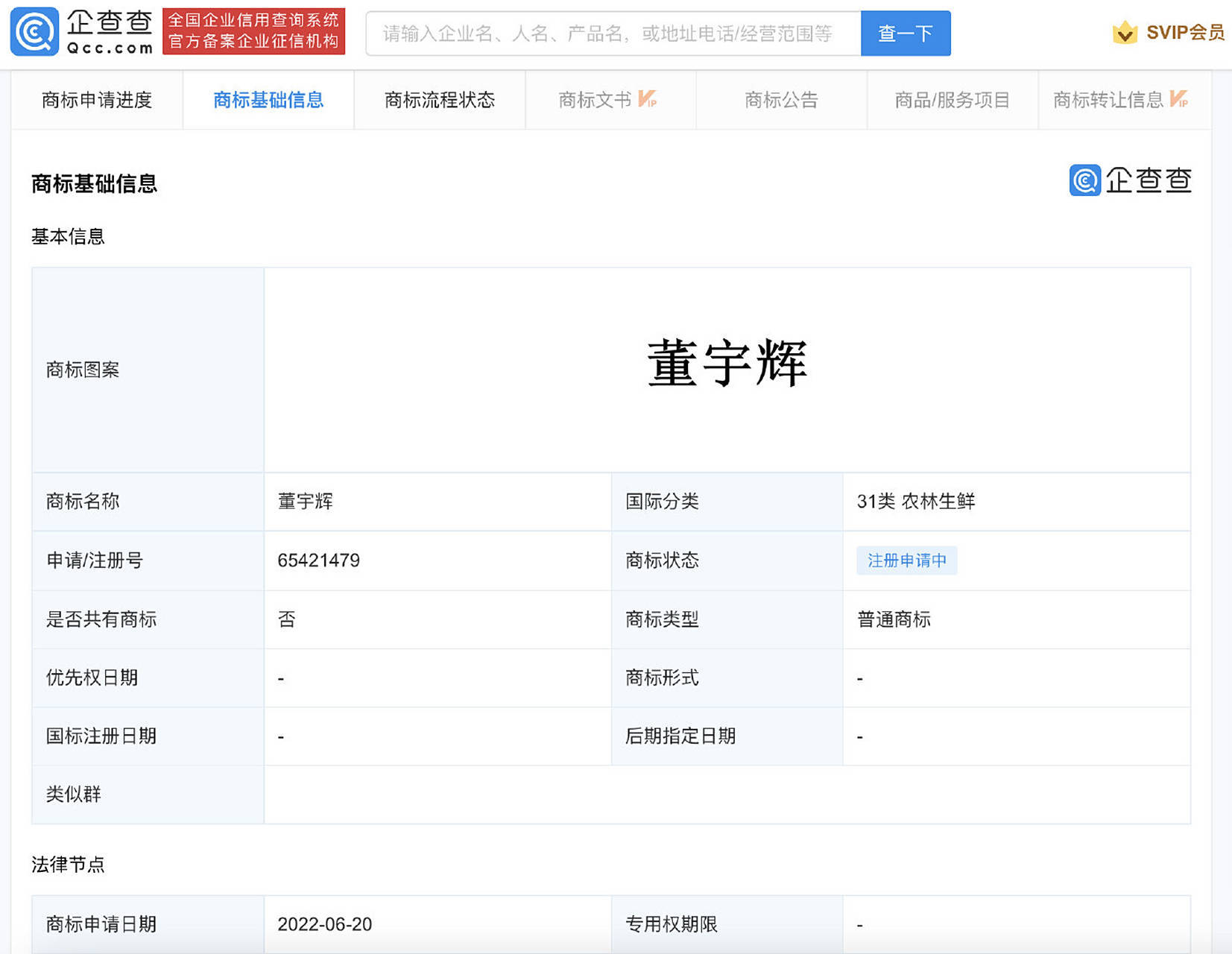Go to the 商品/服务项目 tab

[x=952, y=100]
